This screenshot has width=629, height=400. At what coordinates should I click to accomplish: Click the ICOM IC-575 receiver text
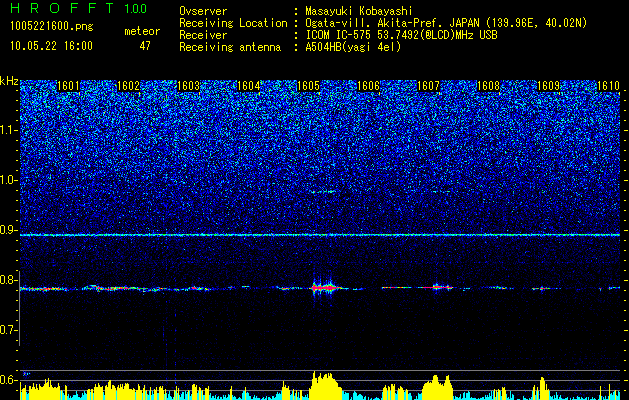pyautogui.click(x=401, y=35)
